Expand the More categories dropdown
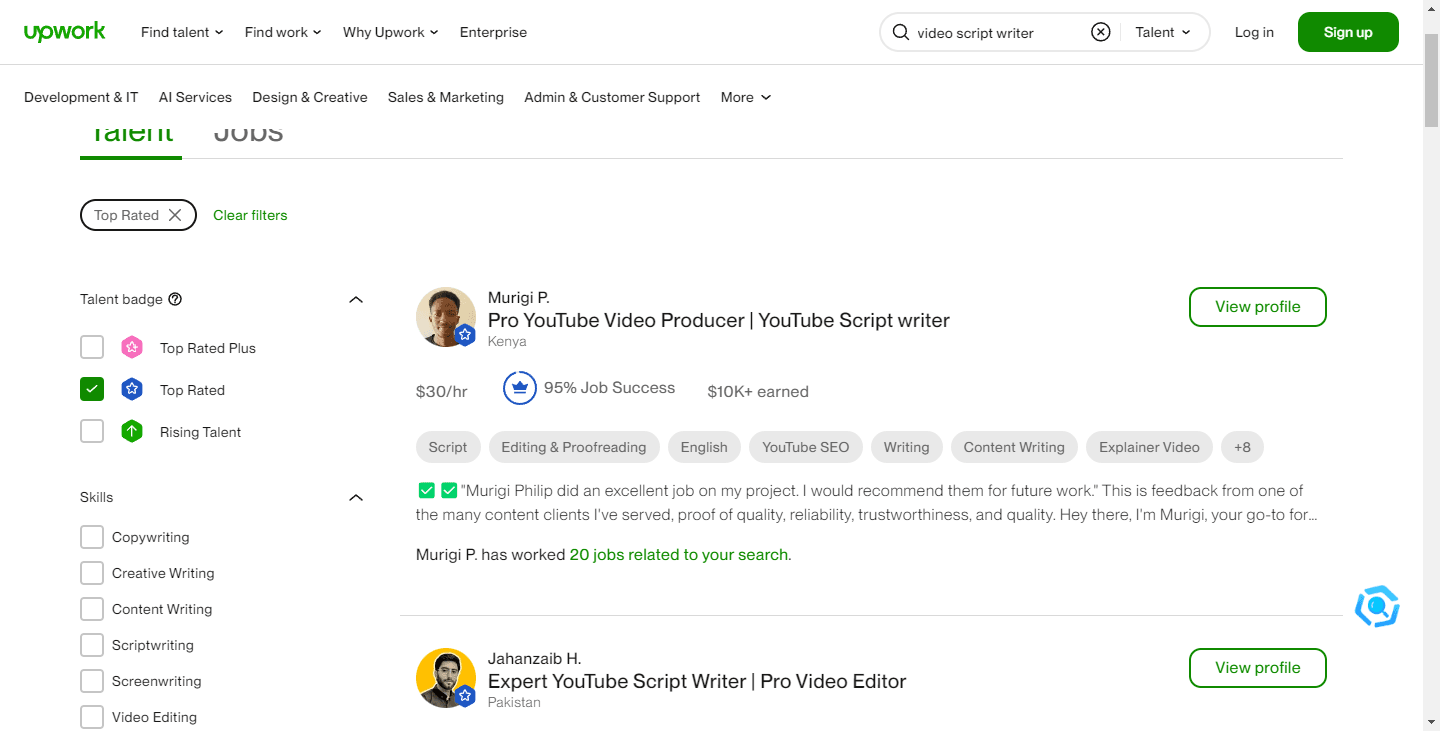1440x731 pixels. (x=746, y=97)
